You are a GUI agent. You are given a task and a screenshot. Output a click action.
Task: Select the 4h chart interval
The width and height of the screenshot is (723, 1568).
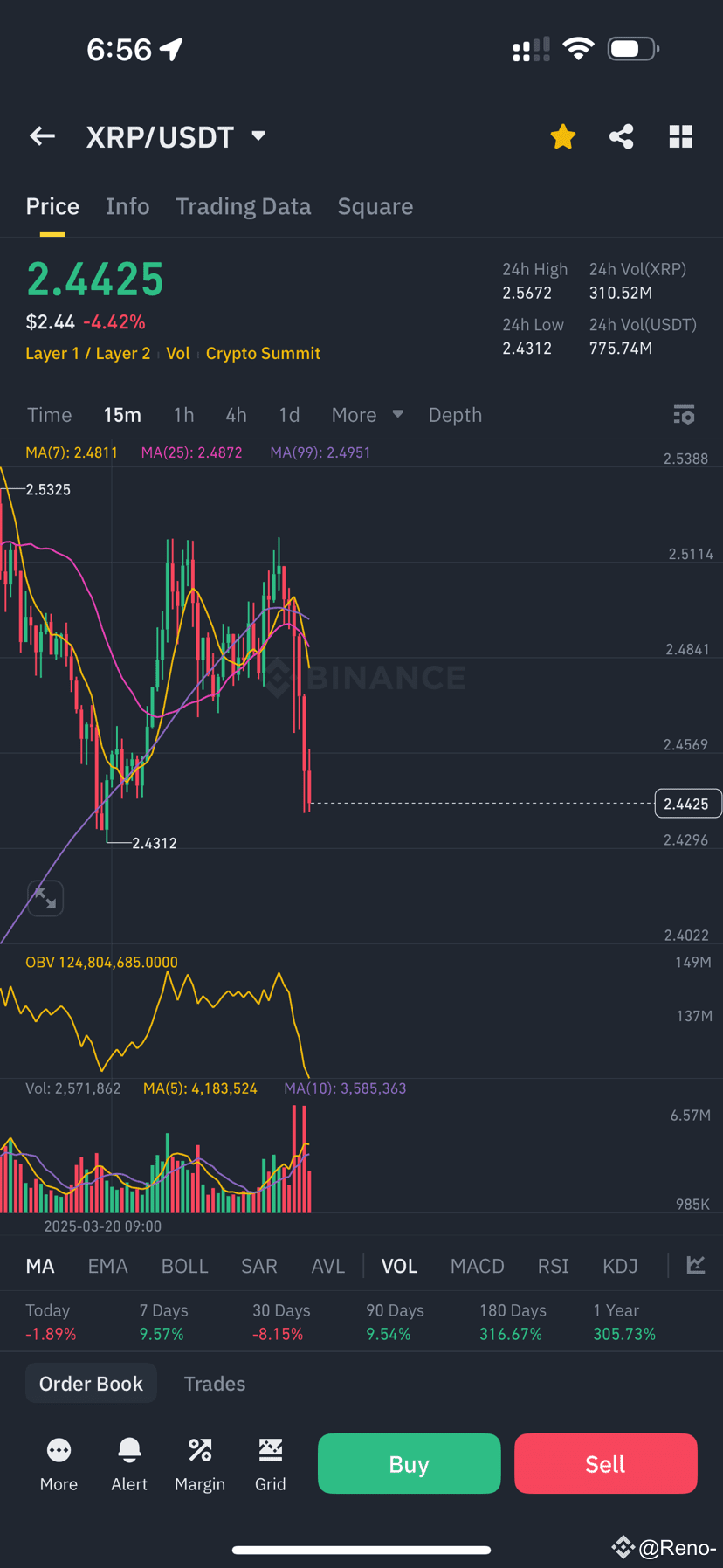point(236,415)
